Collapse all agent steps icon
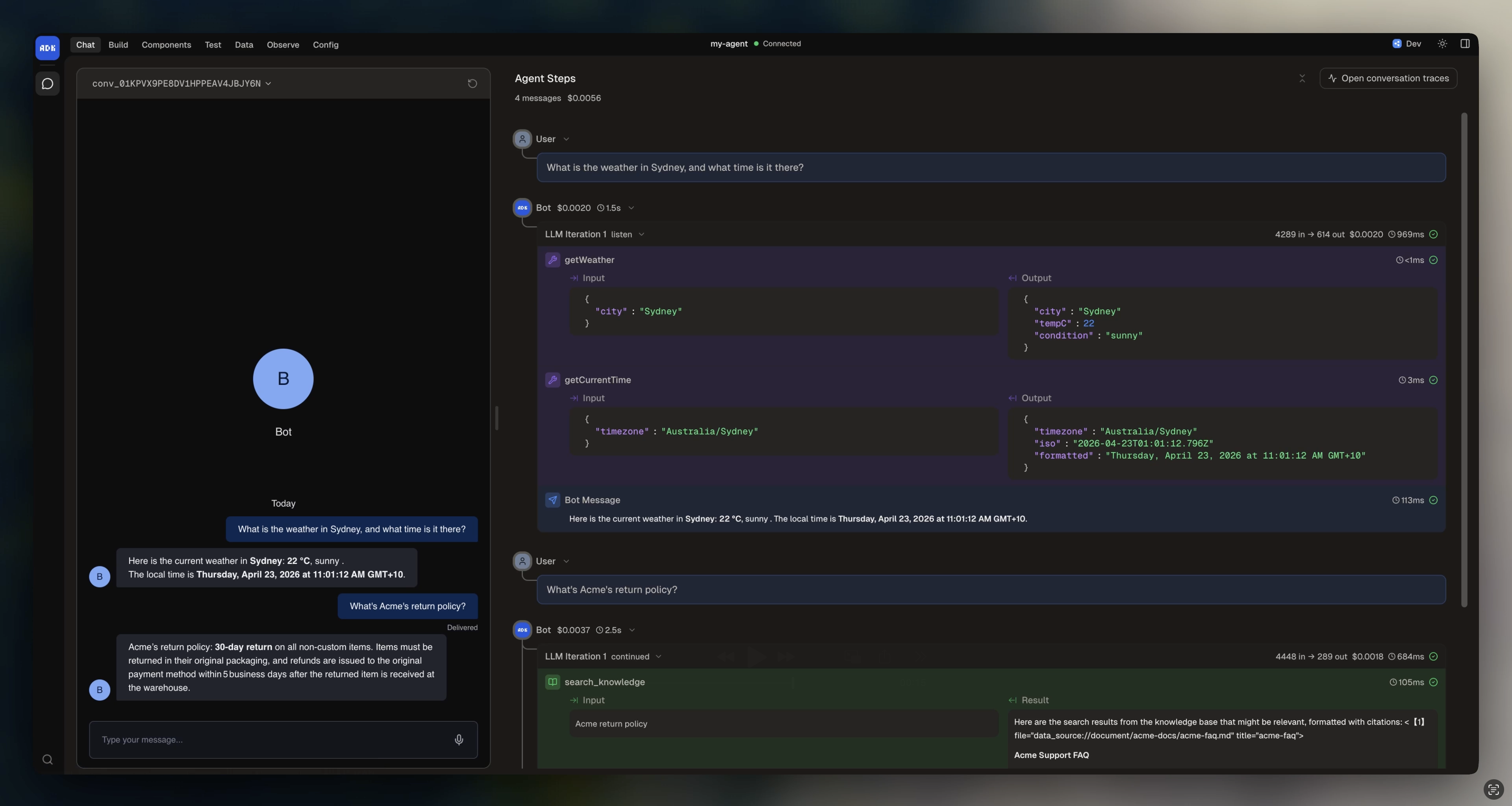The image size is (1512, 806). [x=1302, y=79]
